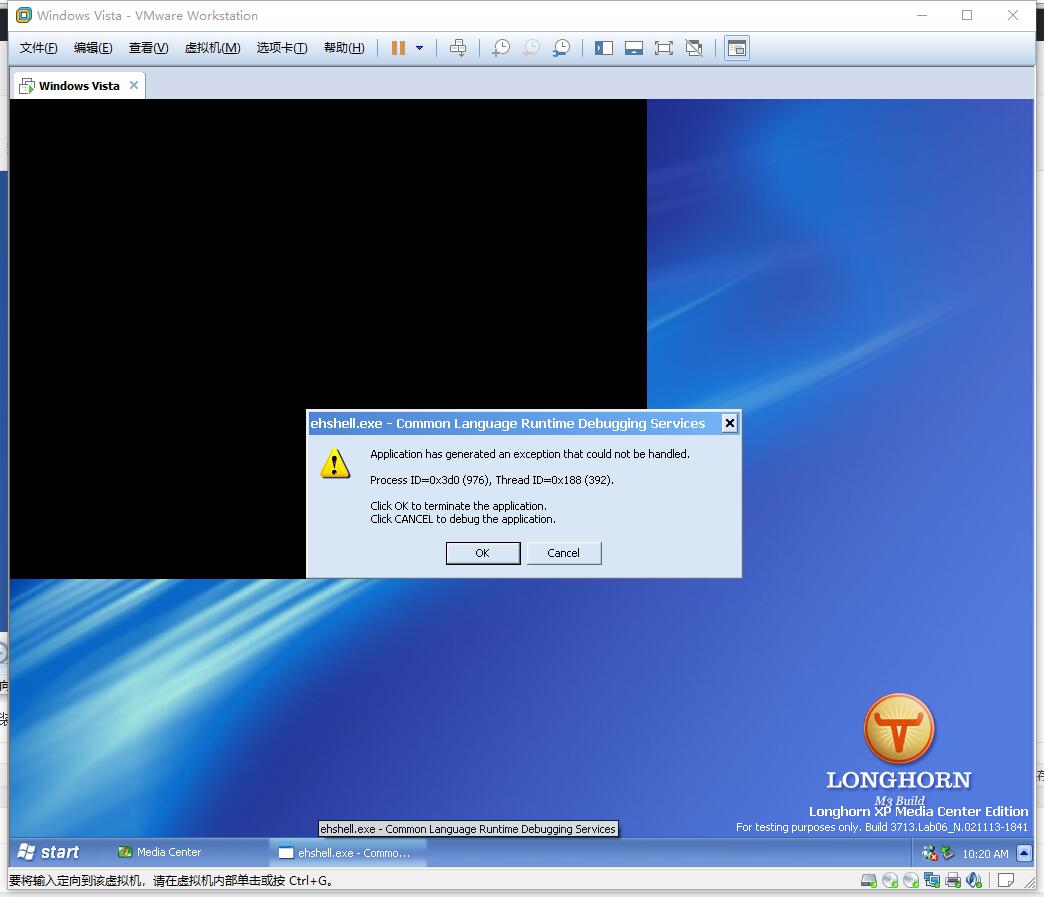1044x897 pixels.
Task: Close the Windows Vista tab
Action: 134,85
